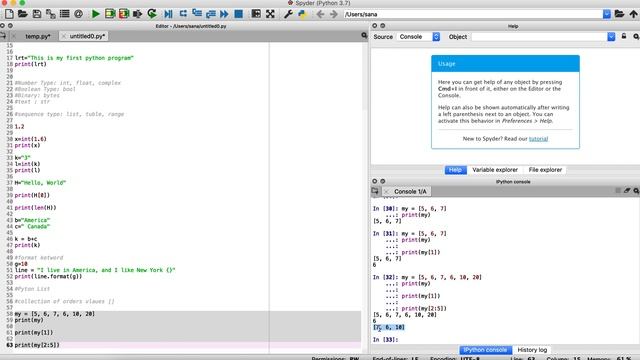Maximize the current pane

pyautogui.click(x=256, y=14)
